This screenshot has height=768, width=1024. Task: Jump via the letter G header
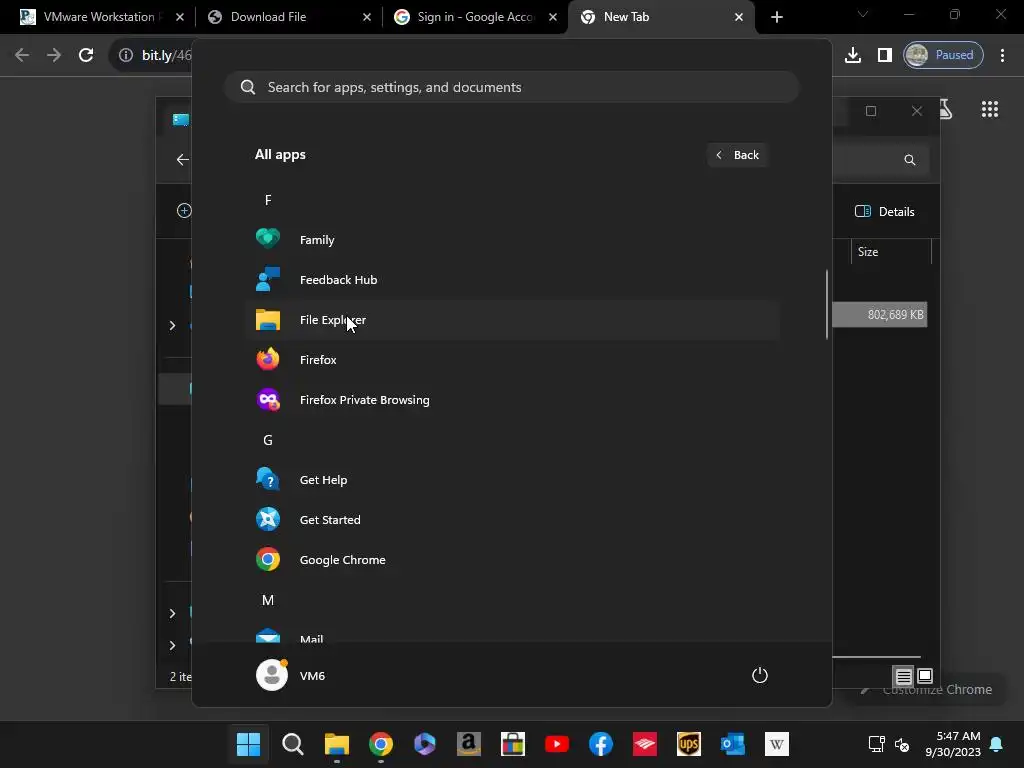268,440
